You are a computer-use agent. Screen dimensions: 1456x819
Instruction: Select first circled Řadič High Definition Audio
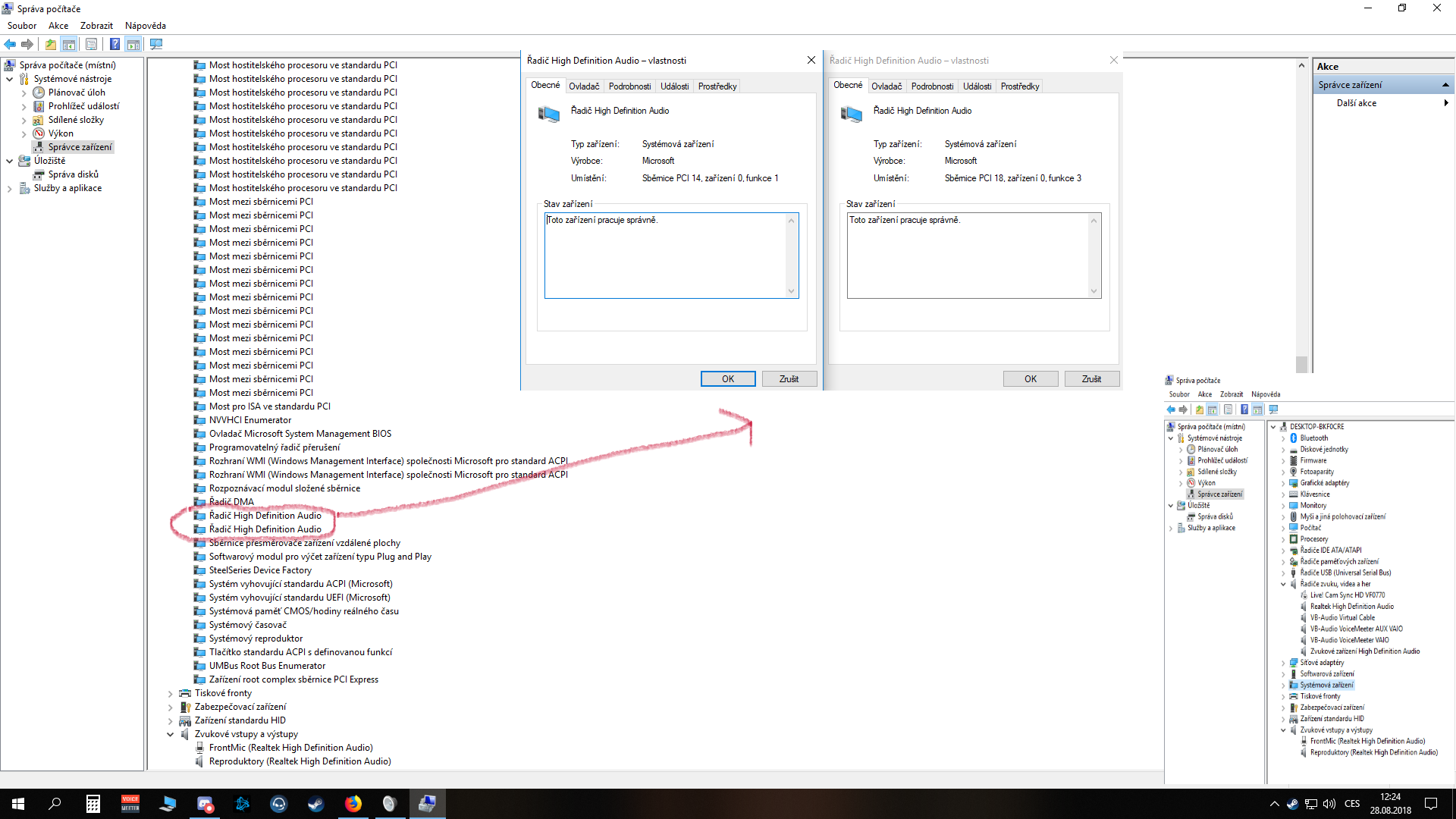(x=265, y=516)
